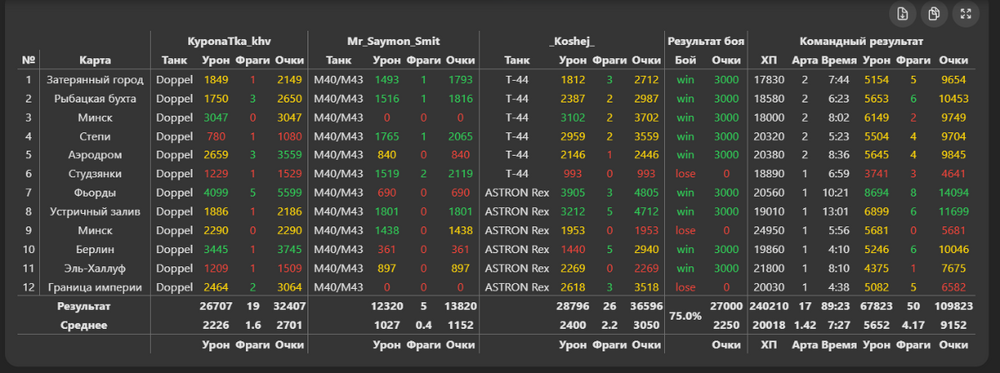
Task: Click the lose result in Граница империи row
Action: [686, 288]
